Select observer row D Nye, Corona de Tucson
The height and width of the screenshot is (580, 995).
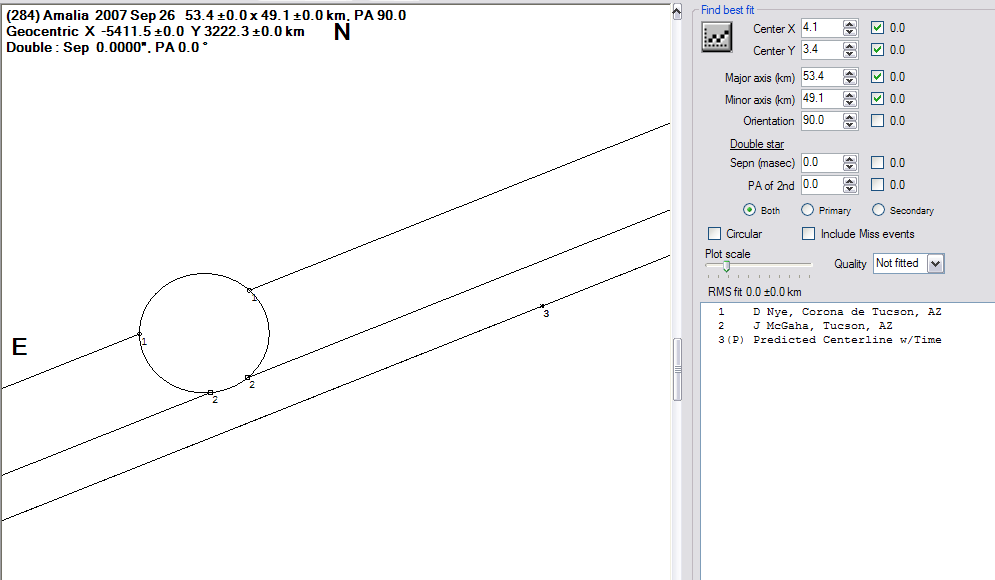830,312
